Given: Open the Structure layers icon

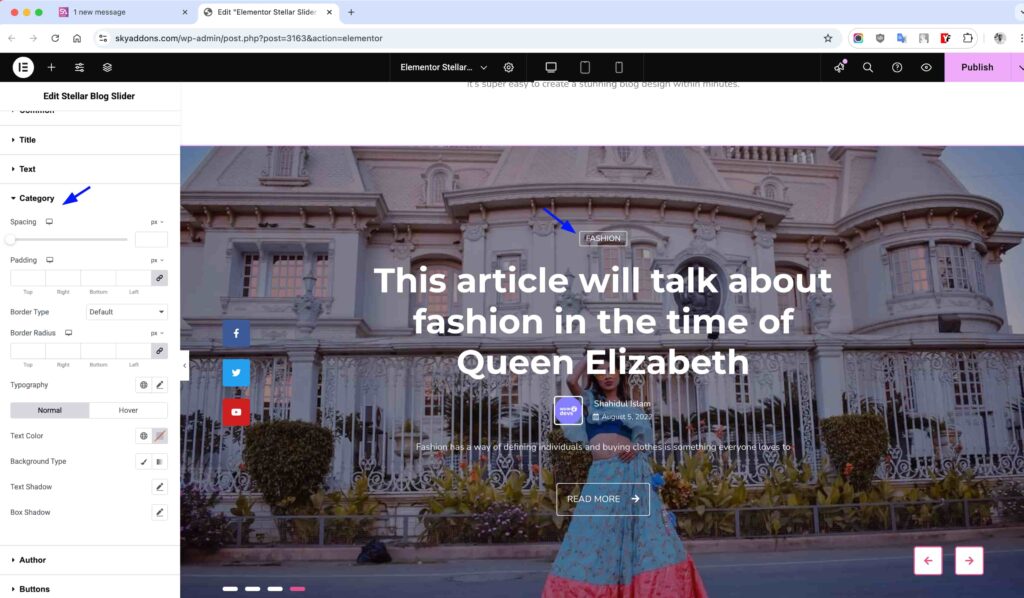Looking at the screenshot, I should click(x=107, y=67).
